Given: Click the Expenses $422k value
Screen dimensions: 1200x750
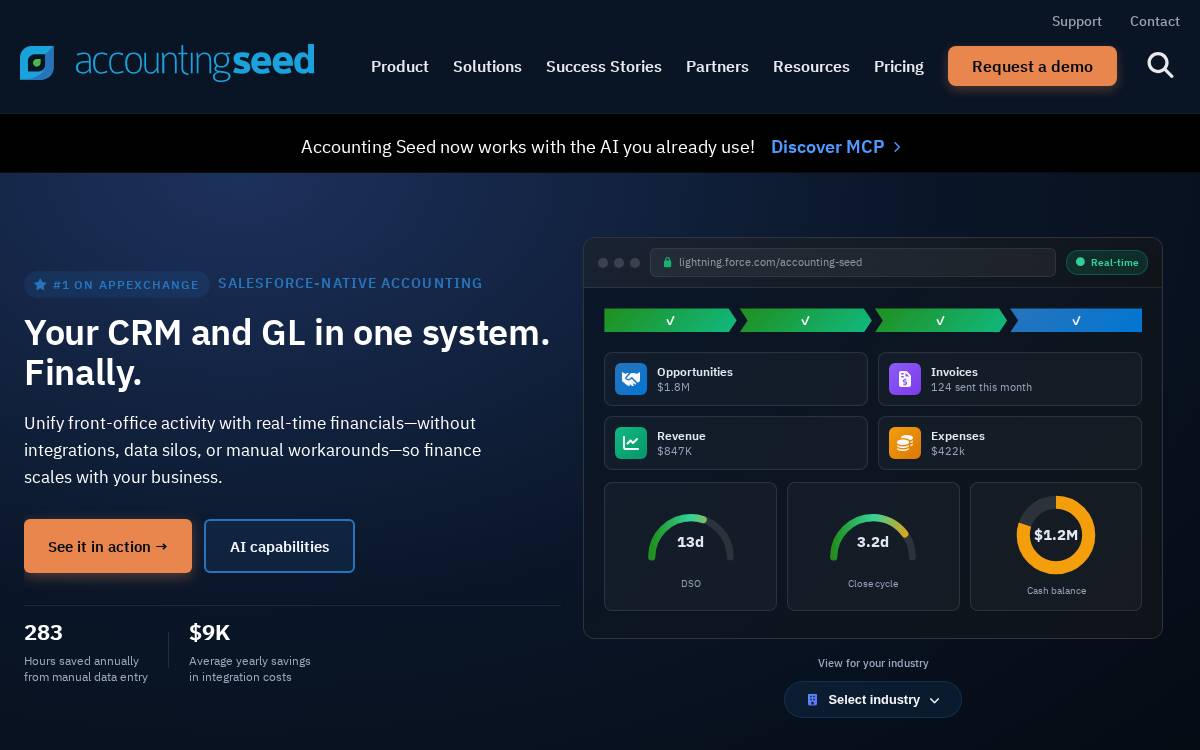Looking at the screenshot, I should [x=948, y=451].
